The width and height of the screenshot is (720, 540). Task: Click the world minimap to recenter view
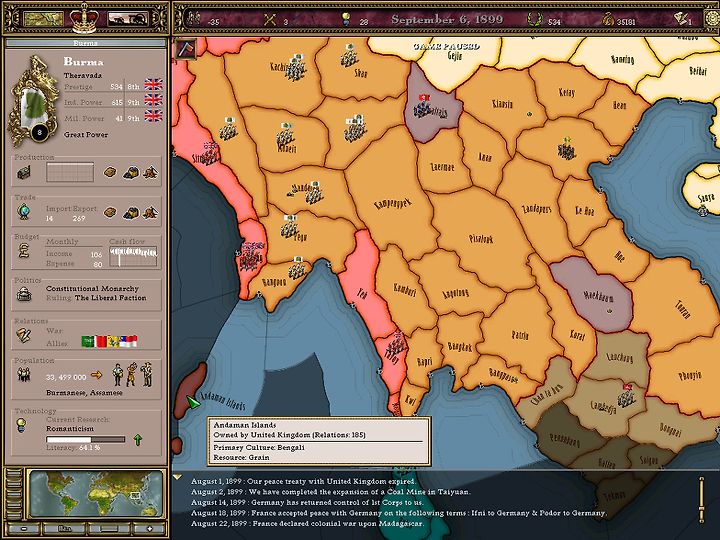pyautogui.click(x=96, y=494)
